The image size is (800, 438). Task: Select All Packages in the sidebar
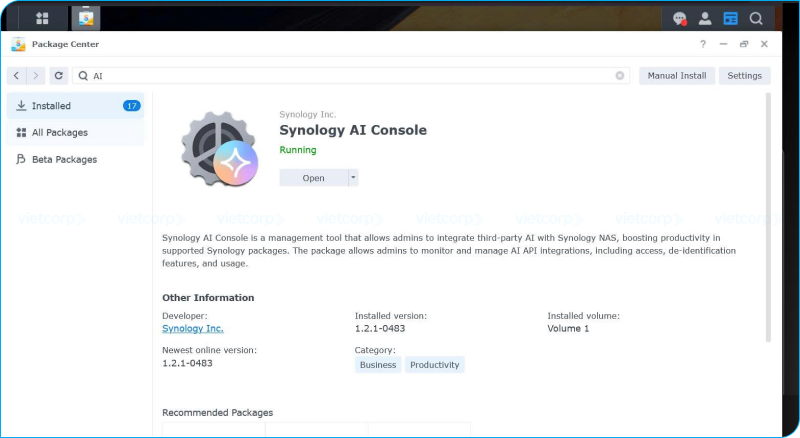point(76,133)
